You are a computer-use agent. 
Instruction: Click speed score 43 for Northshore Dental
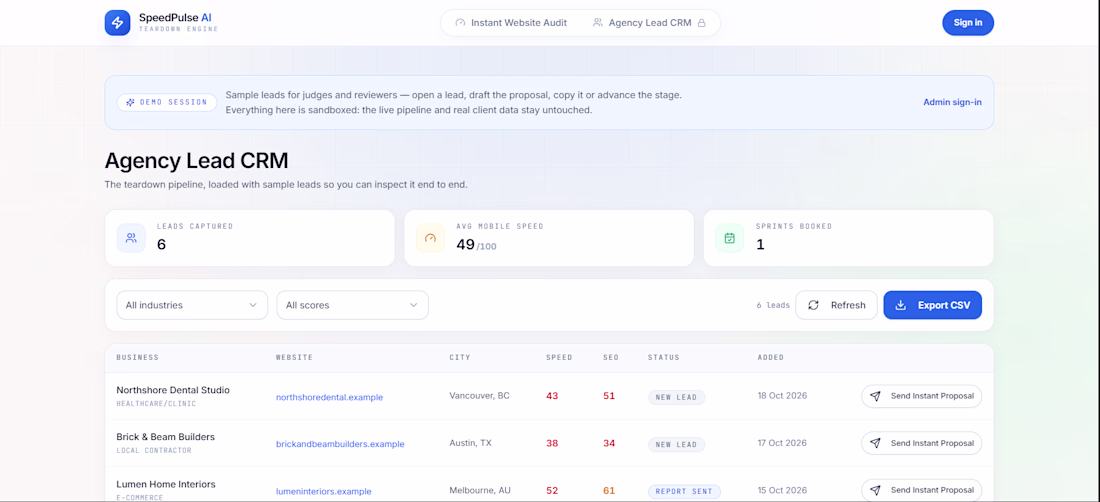point(552,396)
